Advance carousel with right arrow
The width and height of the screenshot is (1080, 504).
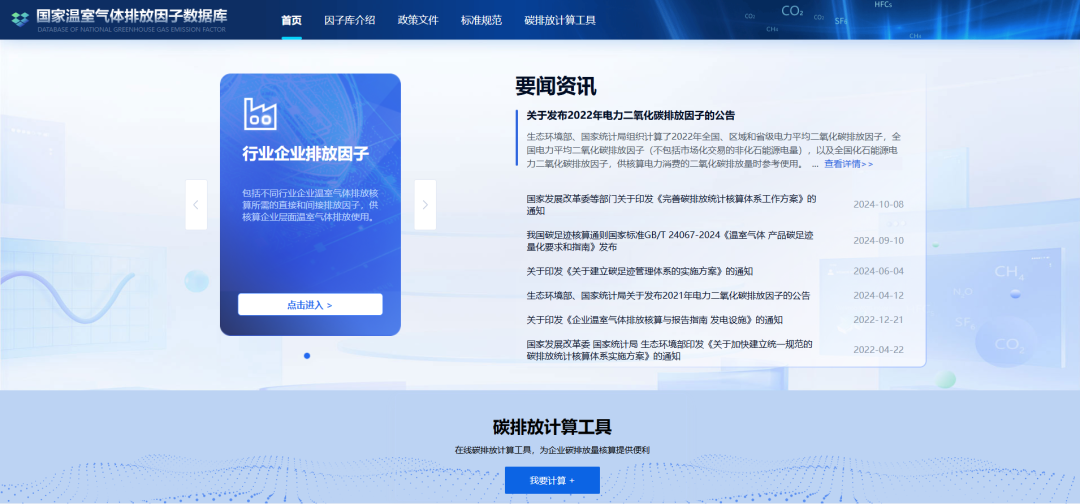pyautogui.click(x=425, y=205)
